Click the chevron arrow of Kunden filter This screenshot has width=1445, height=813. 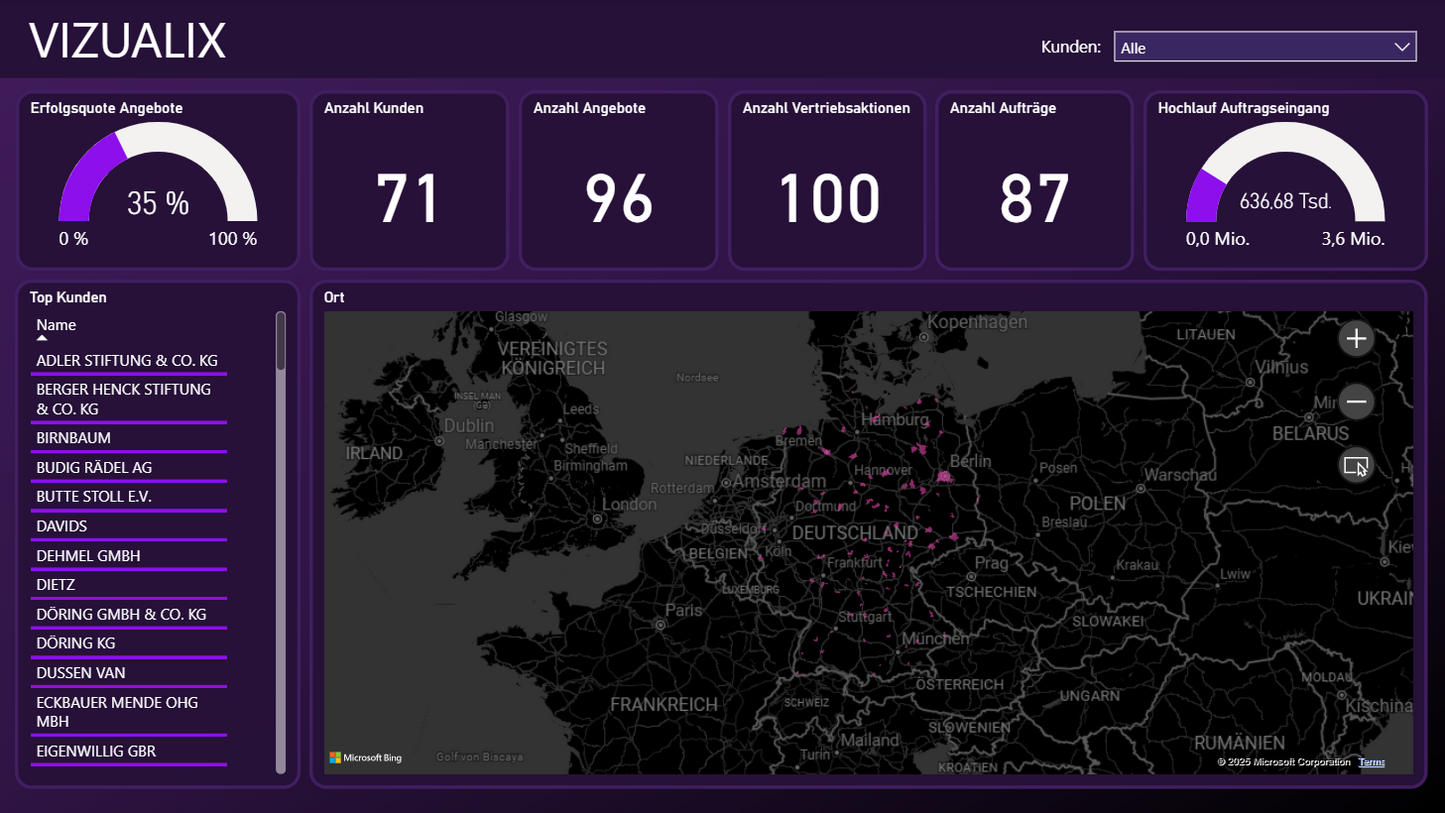pos(1401,47)
